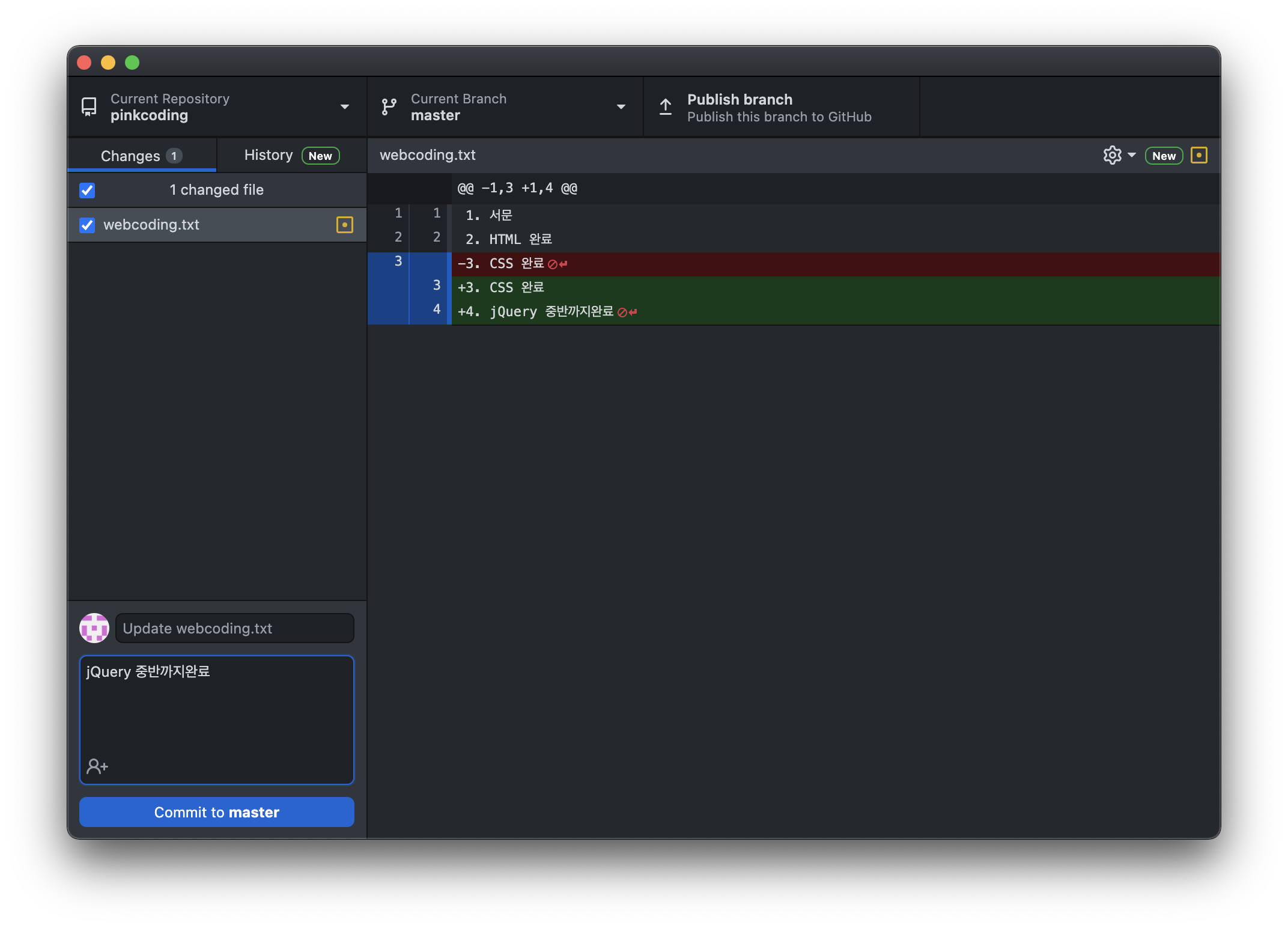Click the yellow minimize window button

(108, 63)
